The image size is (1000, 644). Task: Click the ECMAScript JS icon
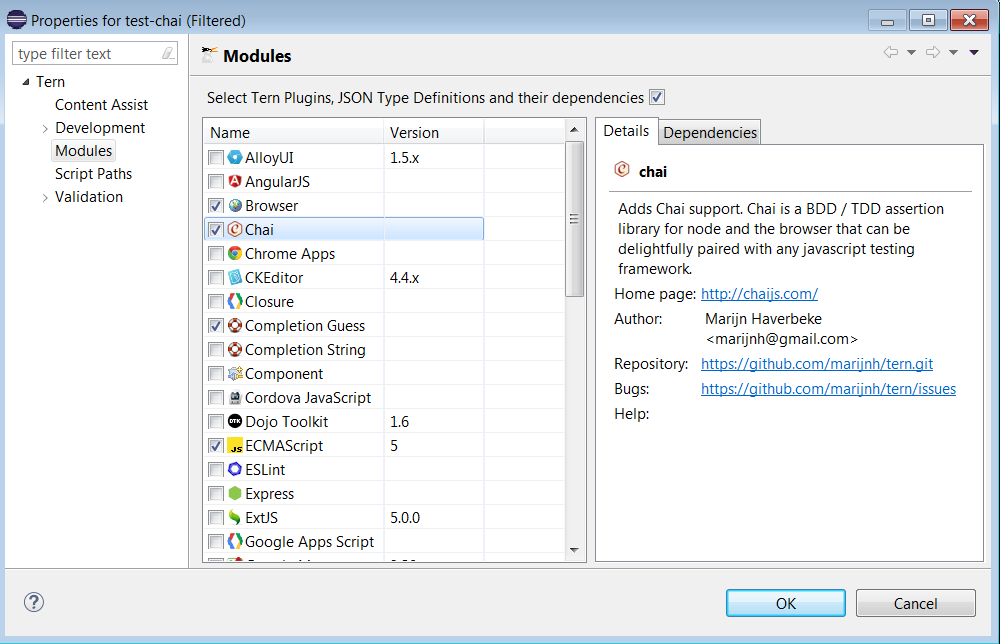(235, 446)
